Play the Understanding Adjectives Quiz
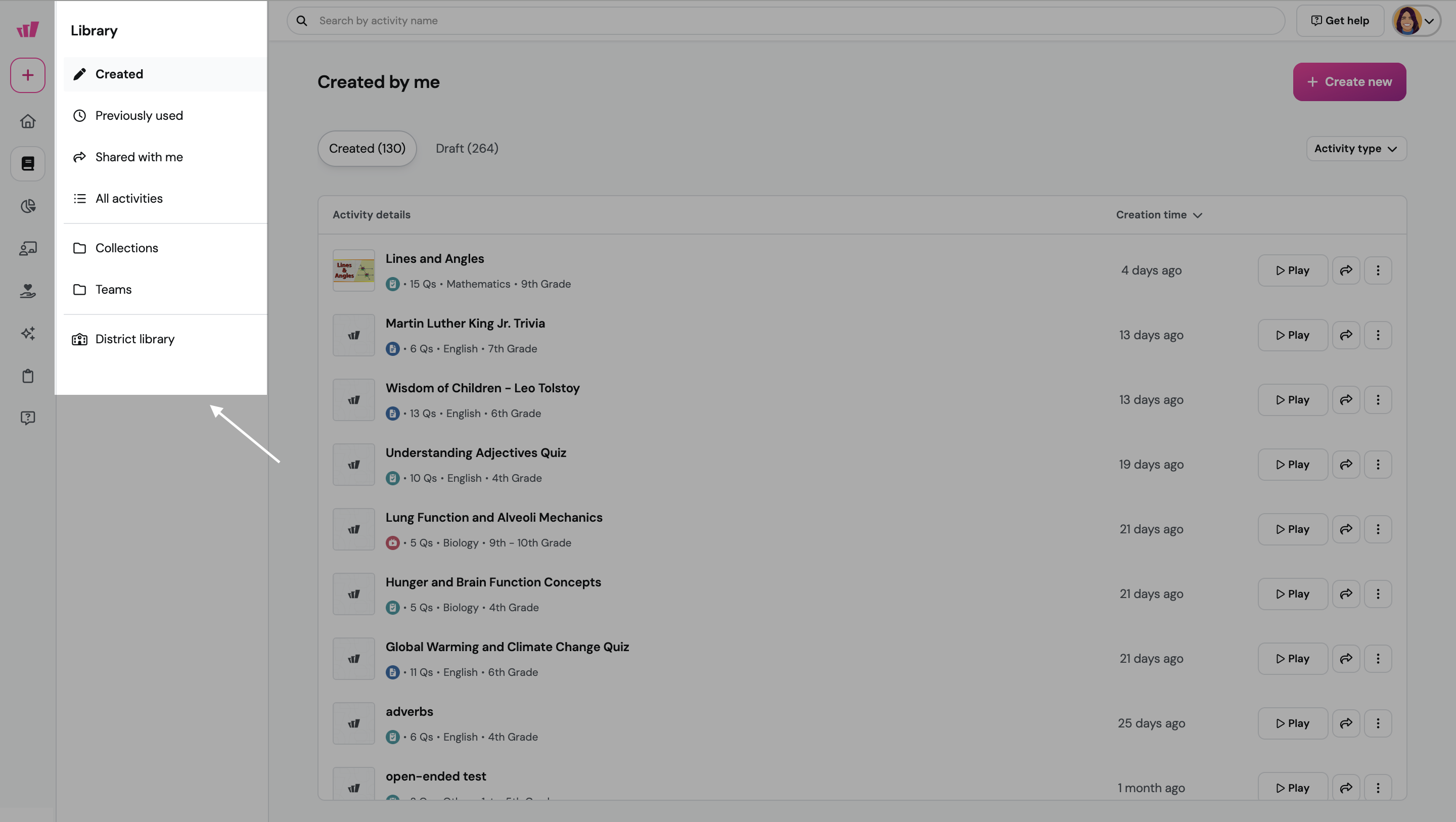 click(1292, 465)
